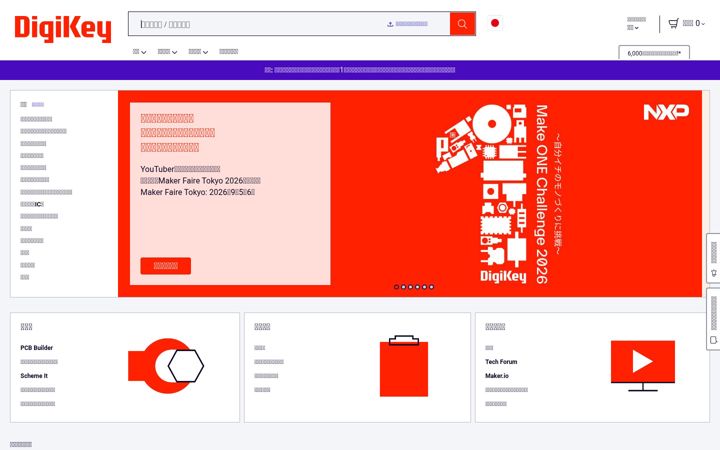Select the last carousel indicator dot
Image resolution: width=720 pixels, height=450 pixels.
431,287
